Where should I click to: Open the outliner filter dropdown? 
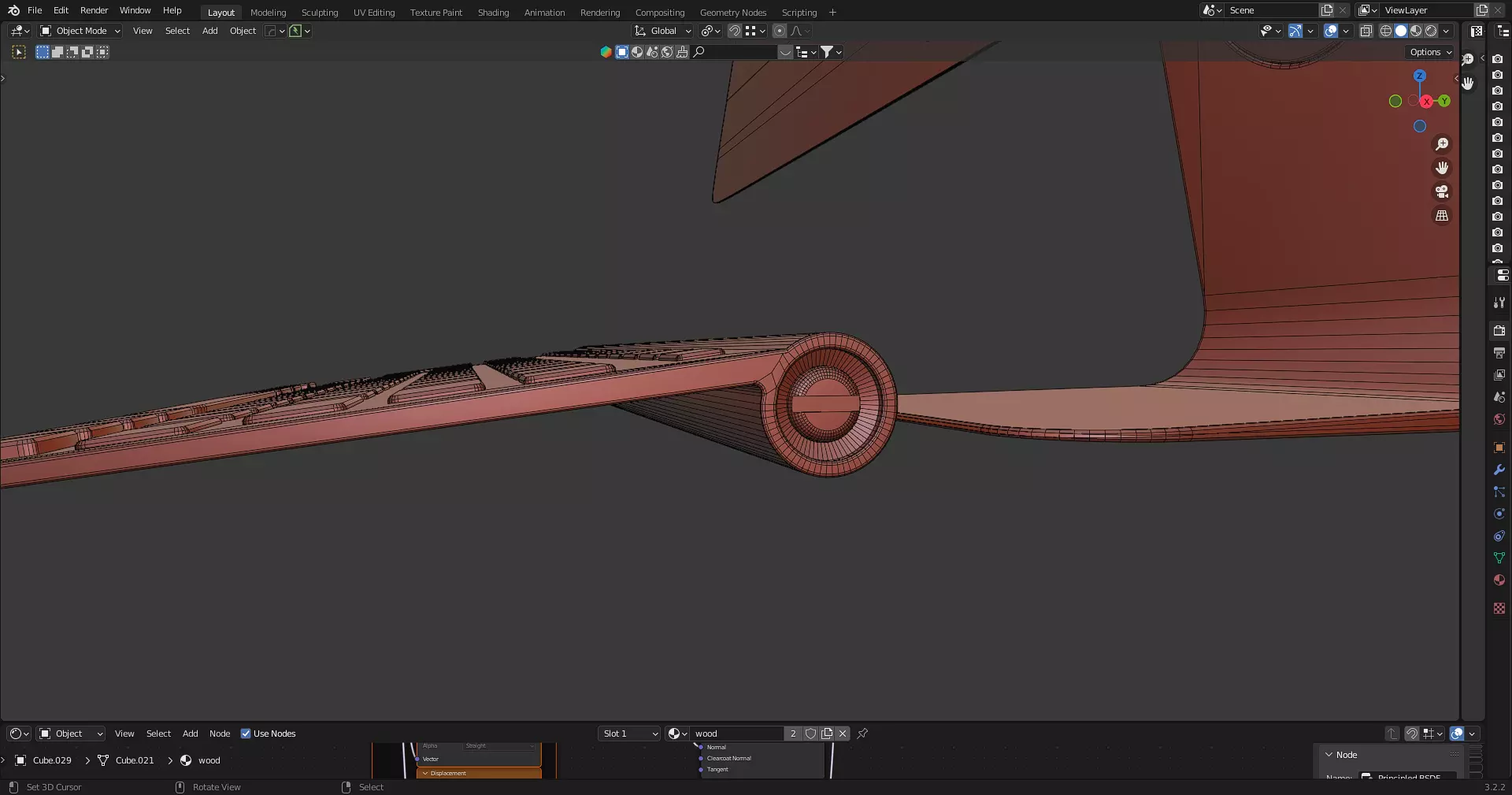[832, 52]
